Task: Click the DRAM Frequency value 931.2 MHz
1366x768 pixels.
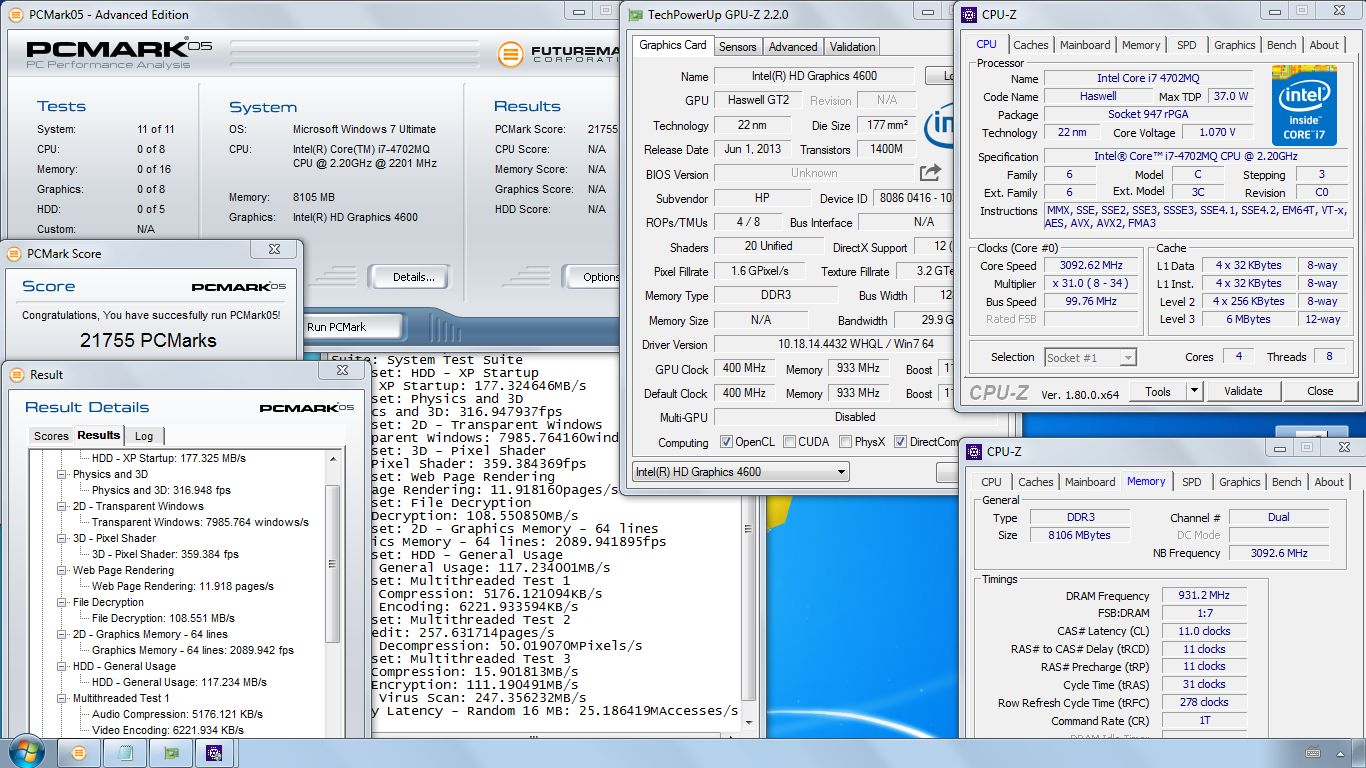Action: [x=1205, y=596]
